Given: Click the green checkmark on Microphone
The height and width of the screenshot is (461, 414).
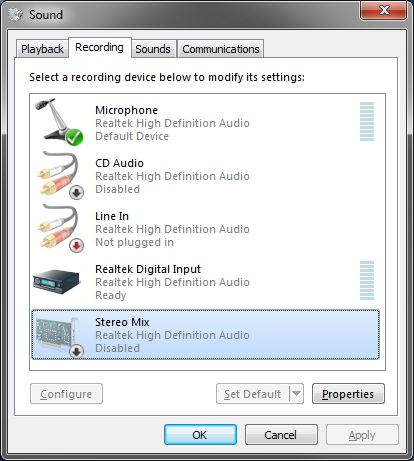Looking at the screenshot, I should (x=74, y=137).
